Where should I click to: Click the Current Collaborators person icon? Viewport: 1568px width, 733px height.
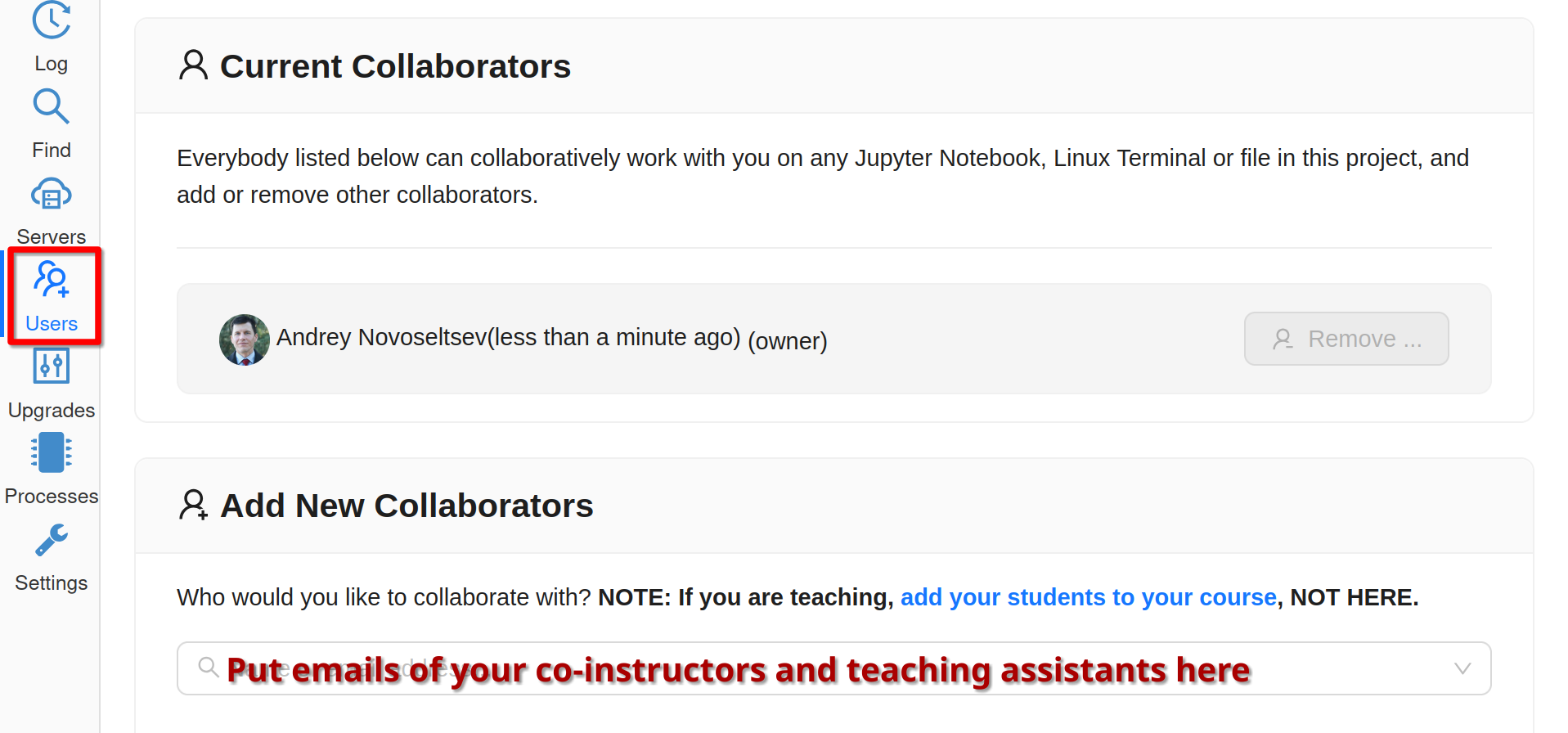pos(193,65)
